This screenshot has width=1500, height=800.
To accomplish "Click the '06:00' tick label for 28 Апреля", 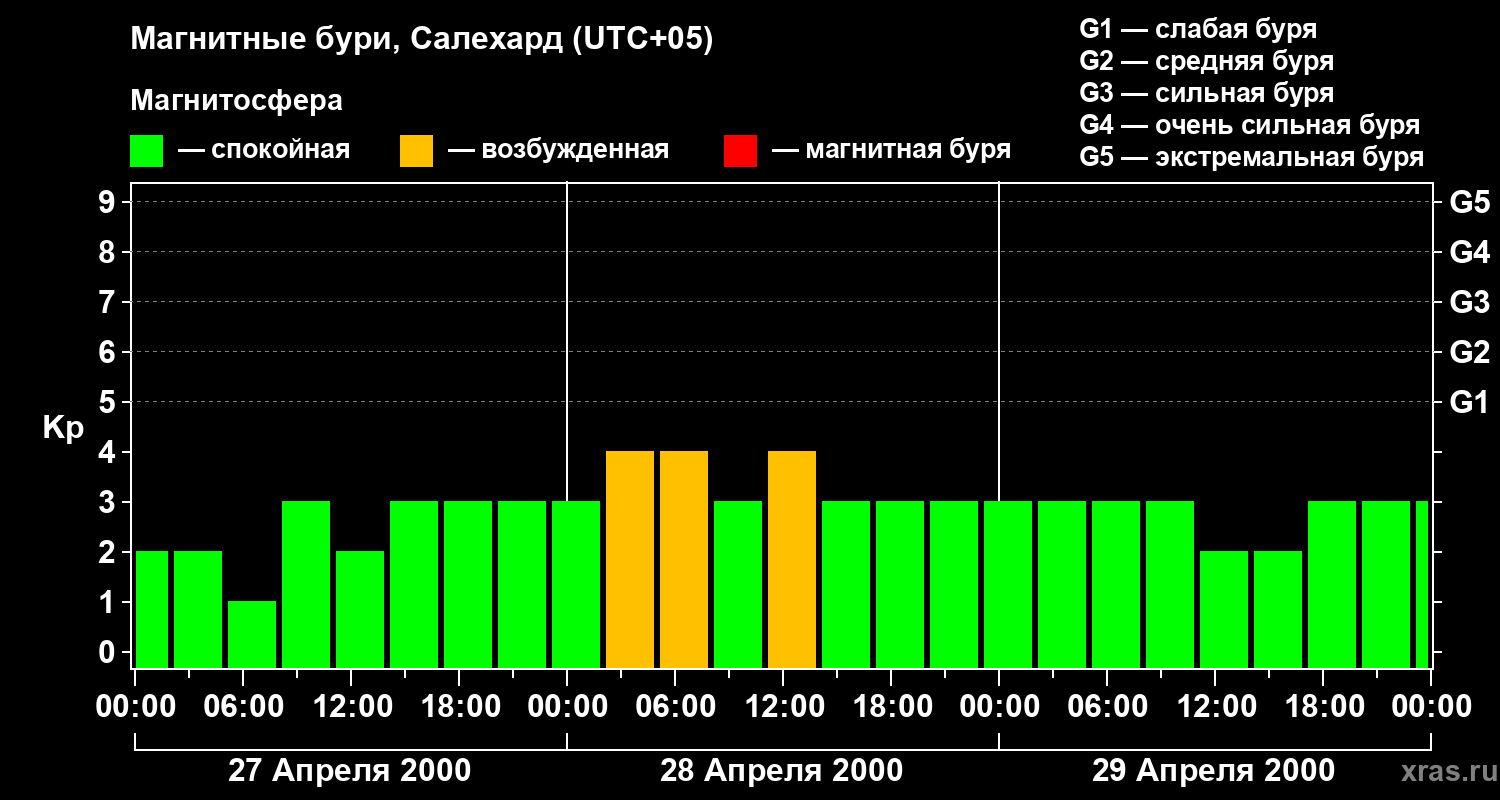I will coord(675,707).
